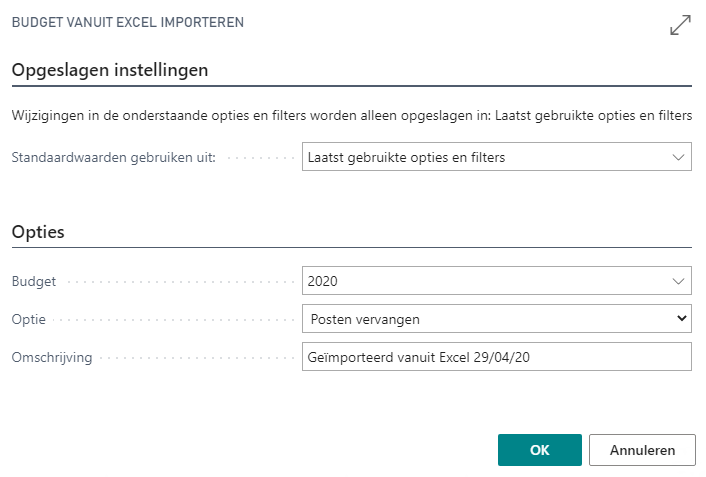706x477 pixels.
Task: Click the Omschrijving field label
Action: [51, 357]
